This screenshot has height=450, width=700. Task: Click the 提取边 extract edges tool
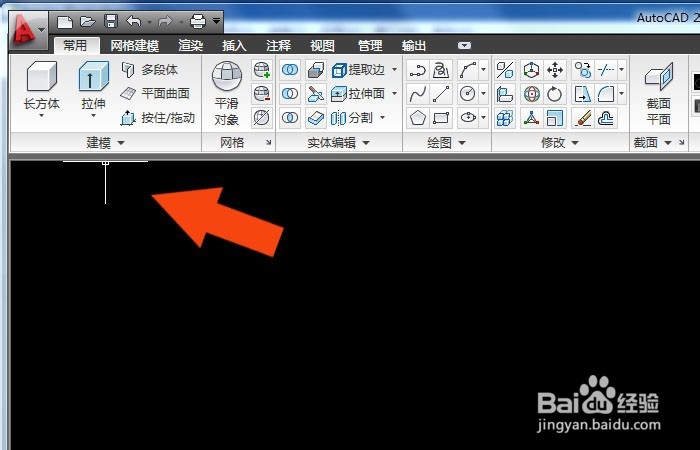tap(358, 70)
